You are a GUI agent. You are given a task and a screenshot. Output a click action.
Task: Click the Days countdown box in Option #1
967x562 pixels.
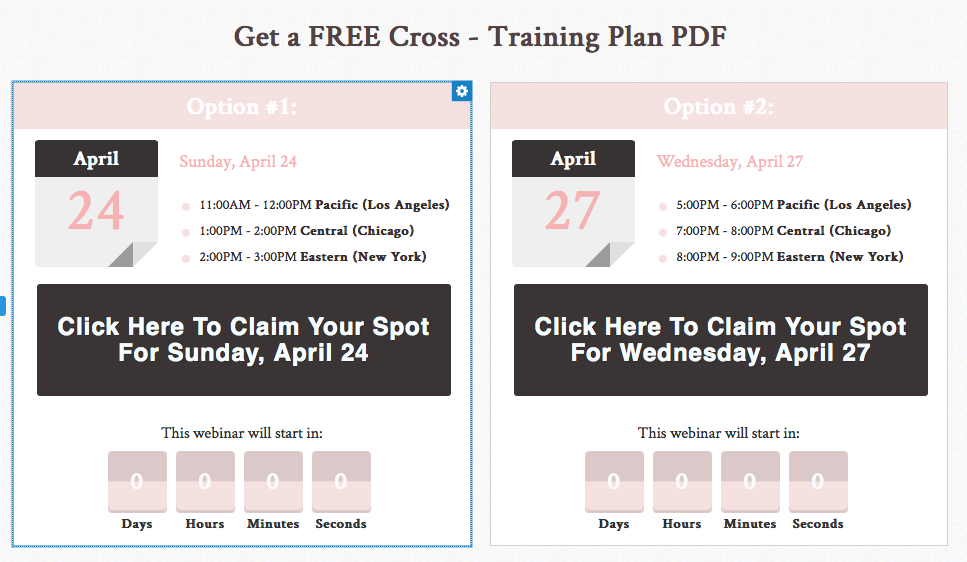[137, 482]
